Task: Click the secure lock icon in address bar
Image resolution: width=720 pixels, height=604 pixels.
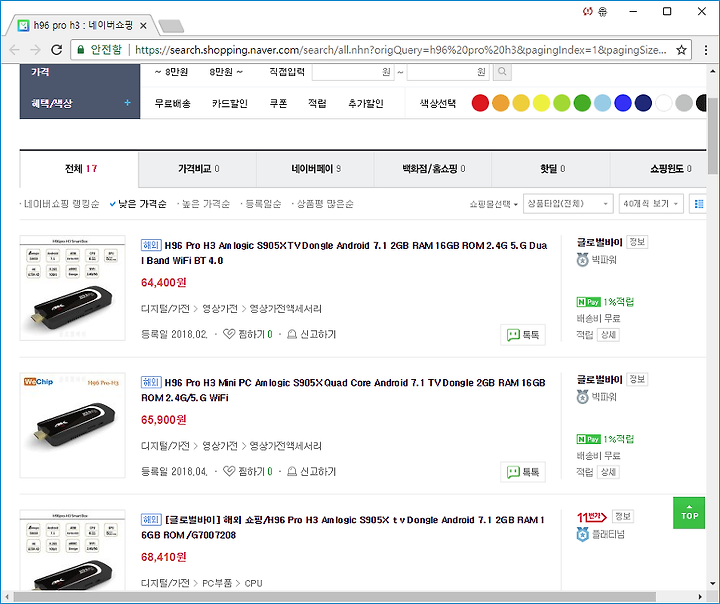Action: coord(80,50)
